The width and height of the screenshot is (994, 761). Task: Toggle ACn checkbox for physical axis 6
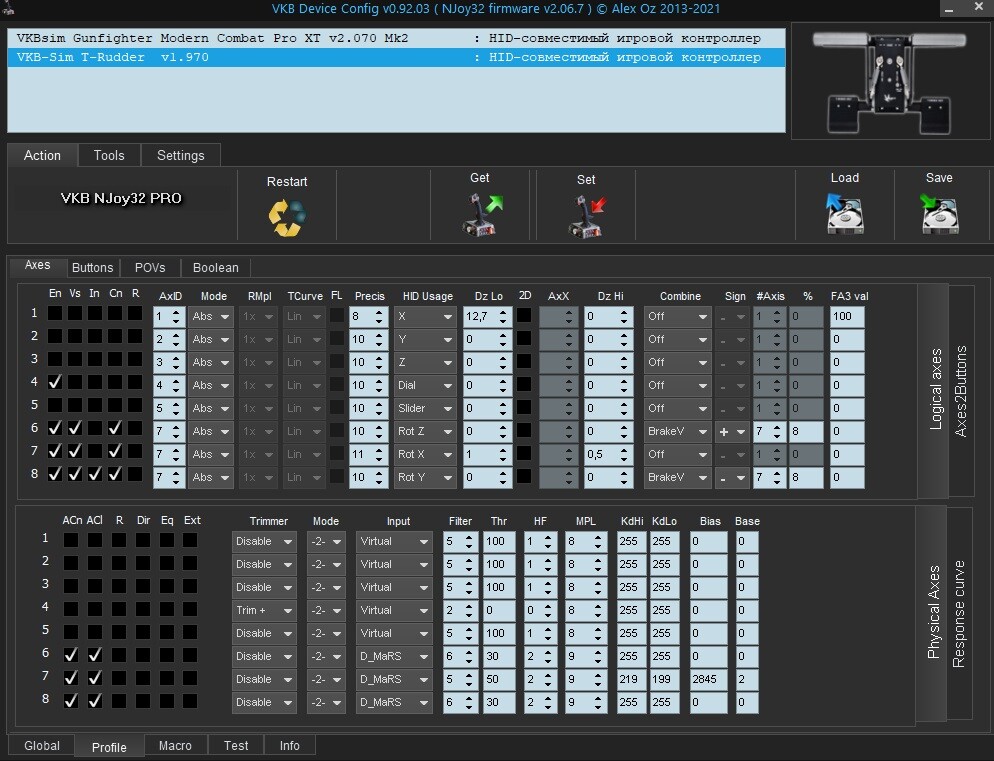click(71, 654)
